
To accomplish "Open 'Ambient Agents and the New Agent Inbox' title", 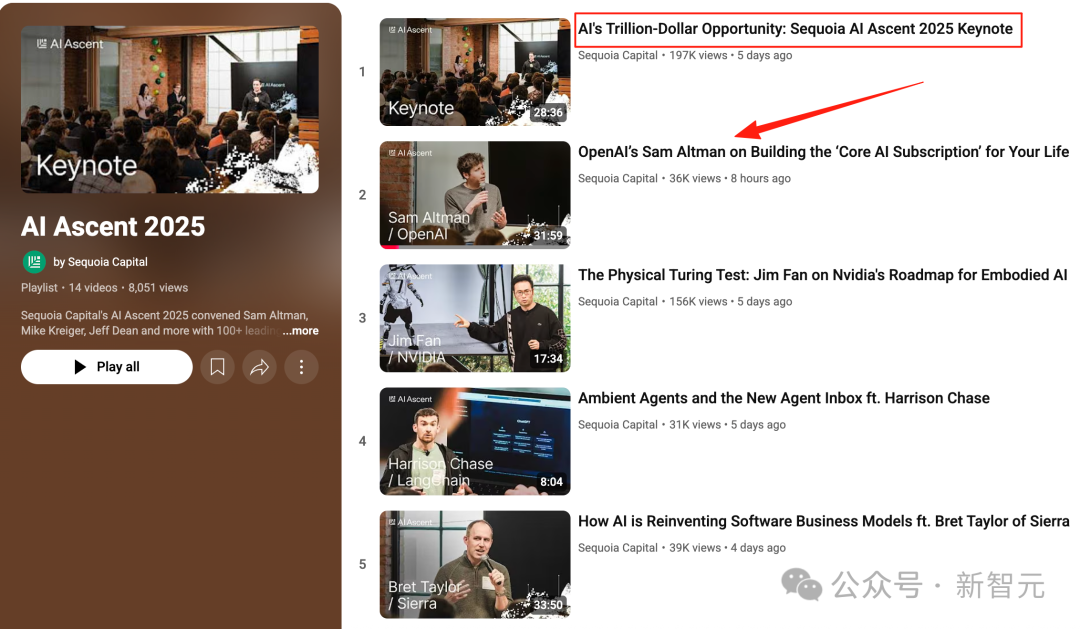I will (784, 398).
